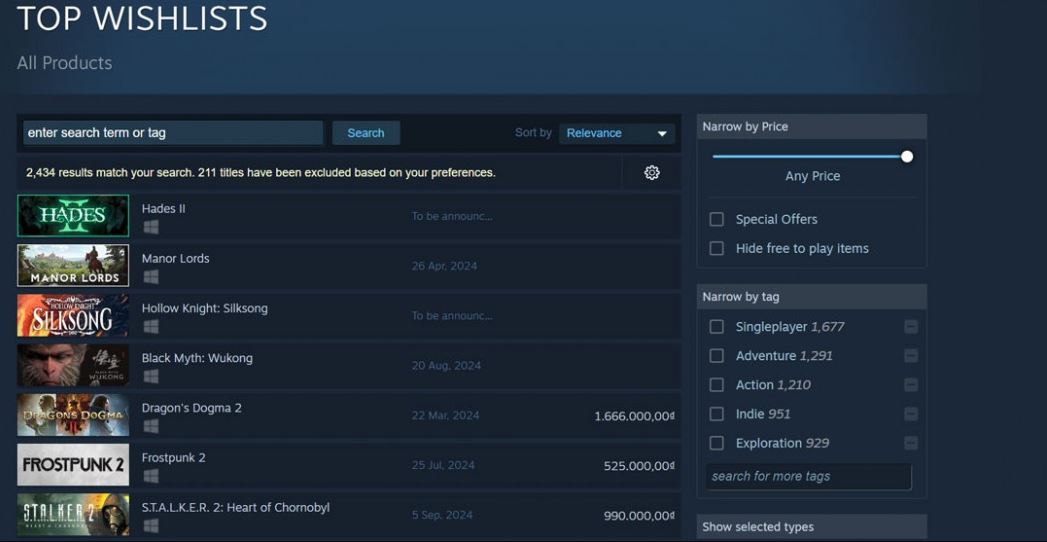Enable the Special Offers checkbox
1047x542 pixels.
716,219
